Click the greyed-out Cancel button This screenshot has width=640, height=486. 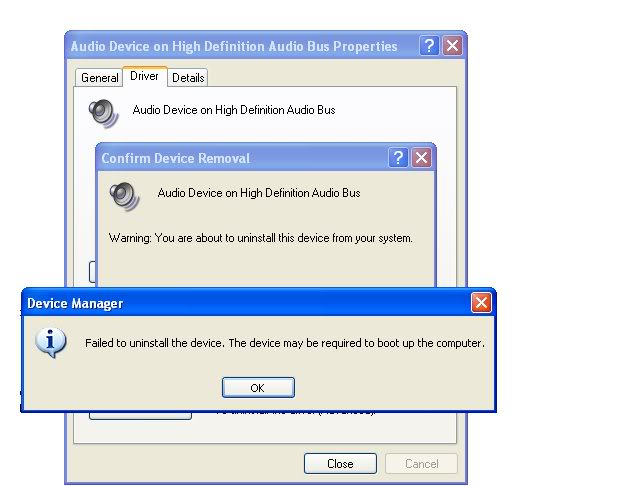tap(421, 464)
